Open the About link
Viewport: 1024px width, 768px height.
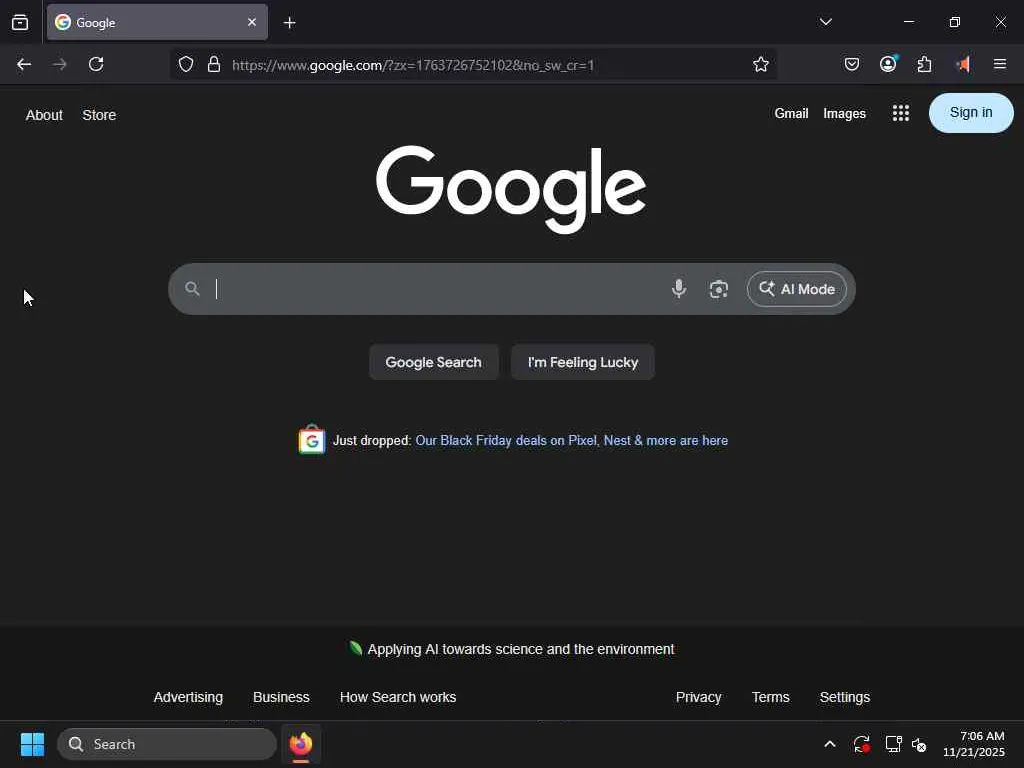coord(44,115)
